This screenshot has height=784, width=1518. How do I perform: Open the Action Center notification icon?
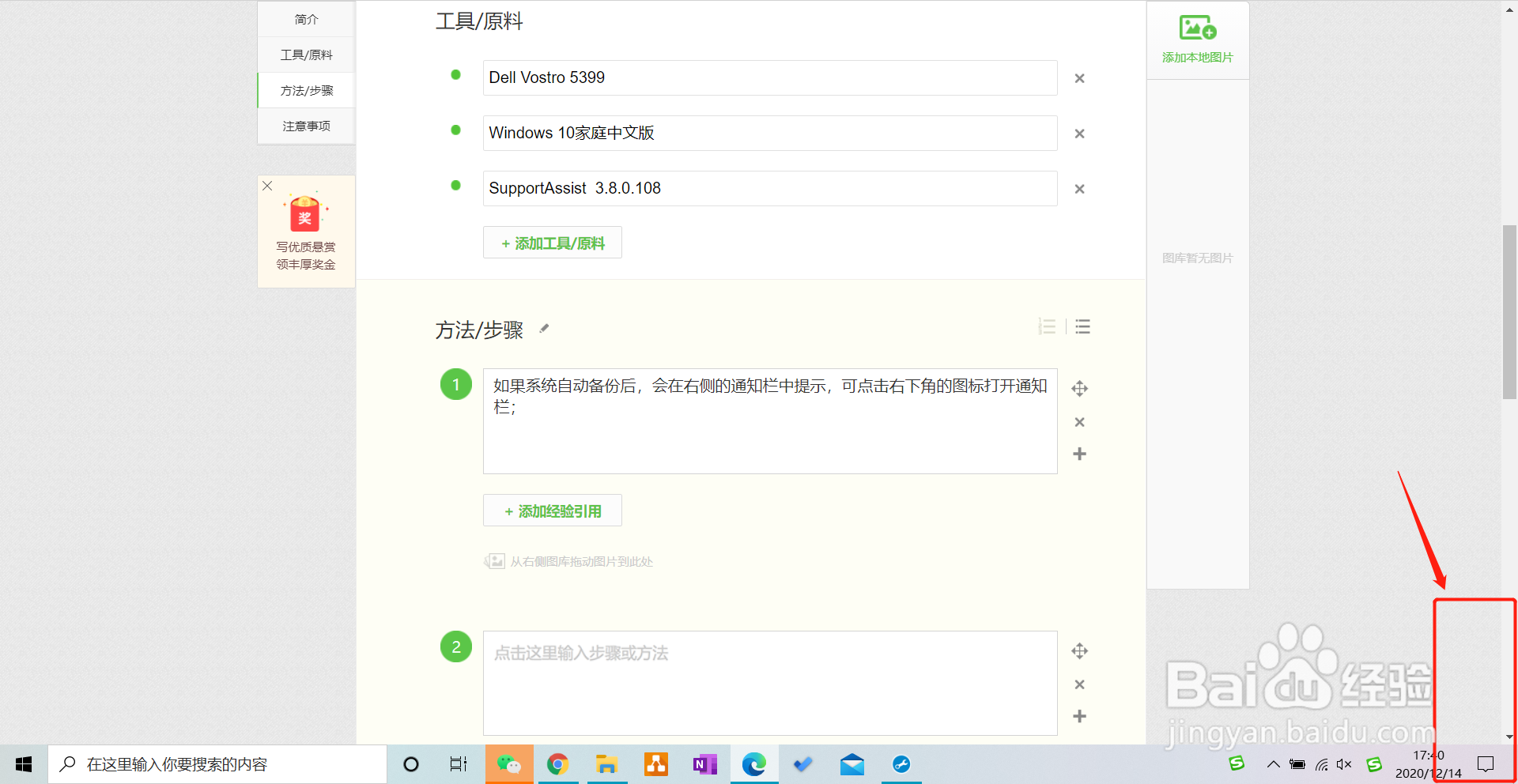(1486, 764)
